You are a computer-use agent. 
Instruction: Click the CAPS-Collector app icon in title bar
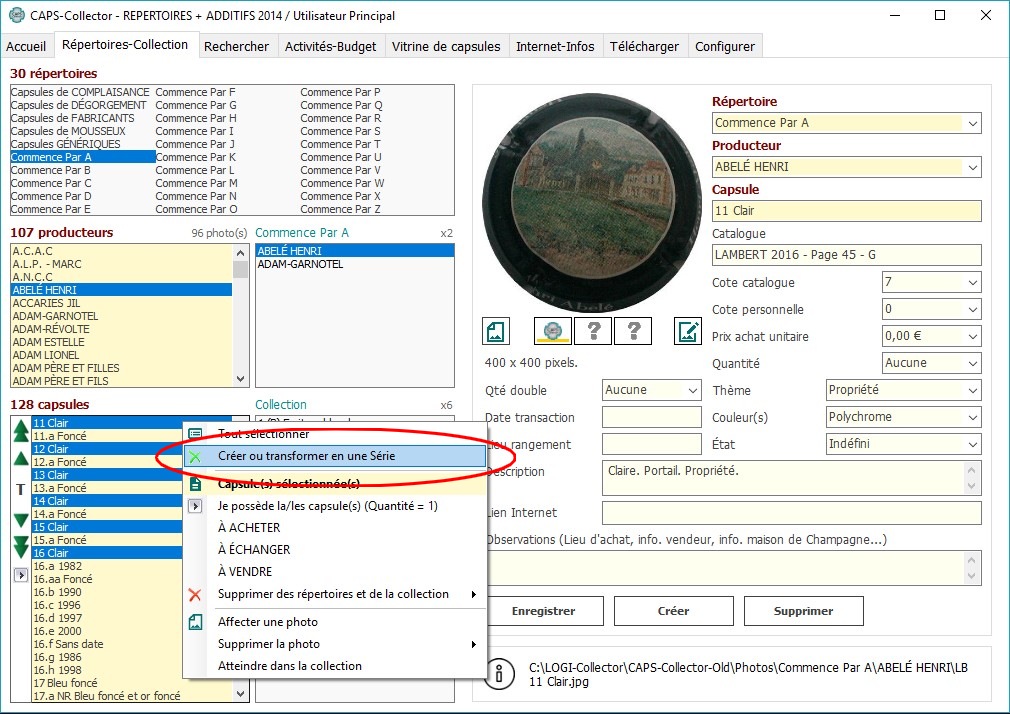tap(16, 15)
